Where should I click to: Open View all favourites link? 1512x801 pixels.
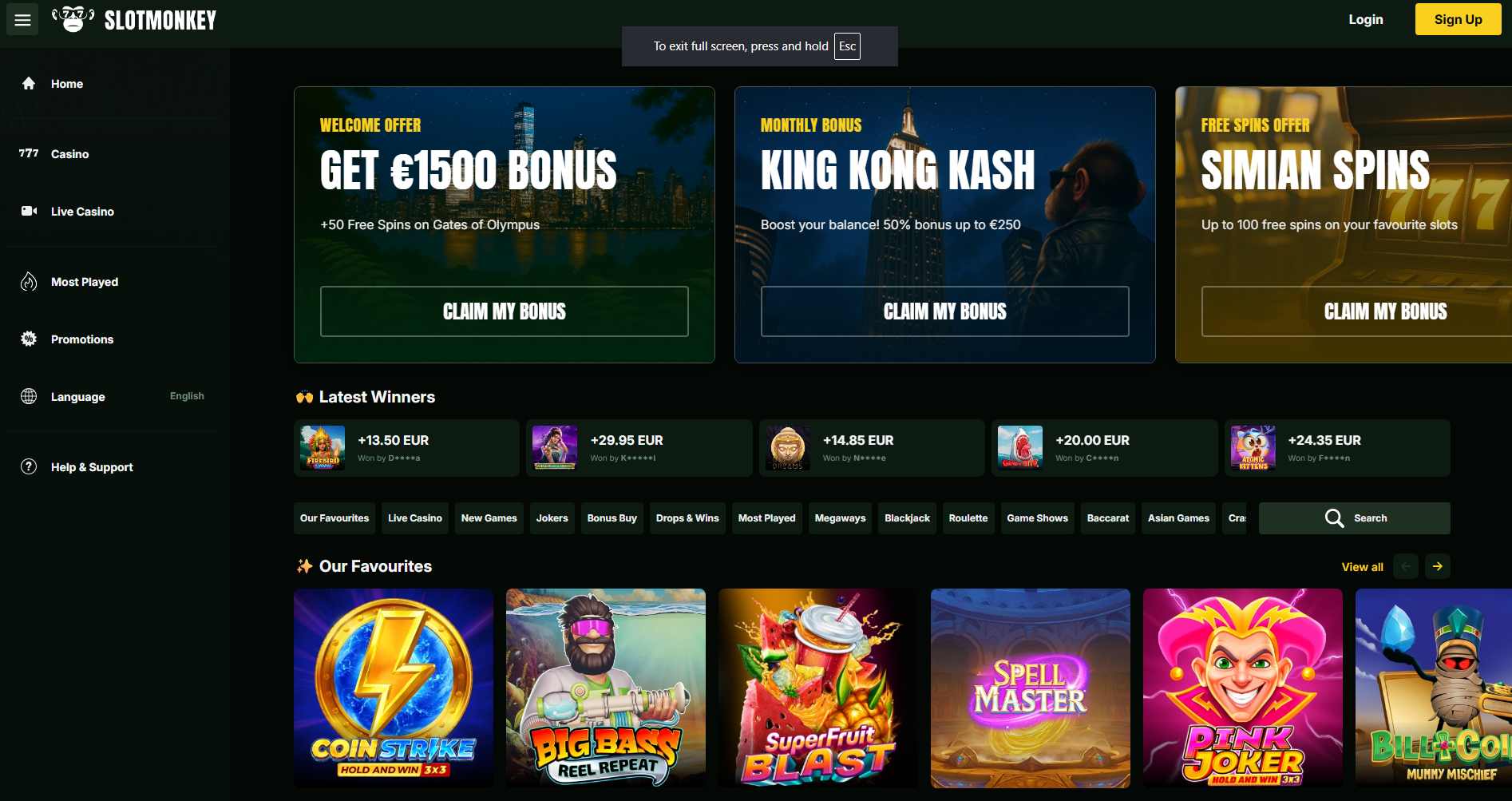point(1362,567)
